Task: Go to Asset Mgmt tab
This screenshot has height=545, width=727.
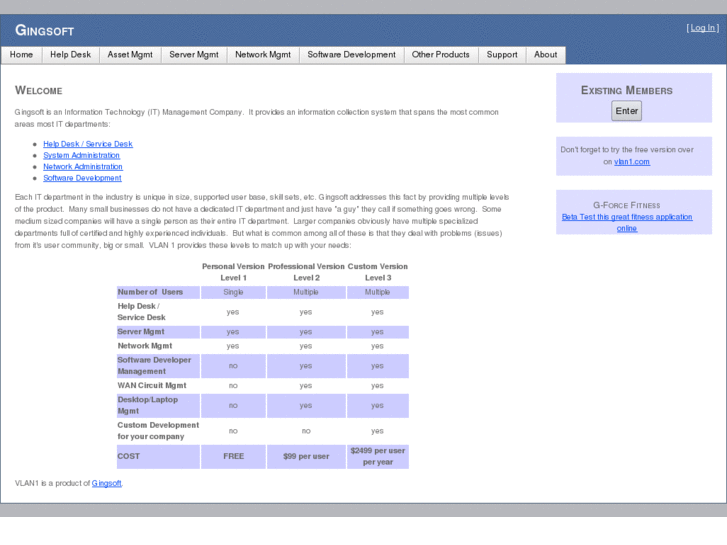Action: click(x=130, y=55)
